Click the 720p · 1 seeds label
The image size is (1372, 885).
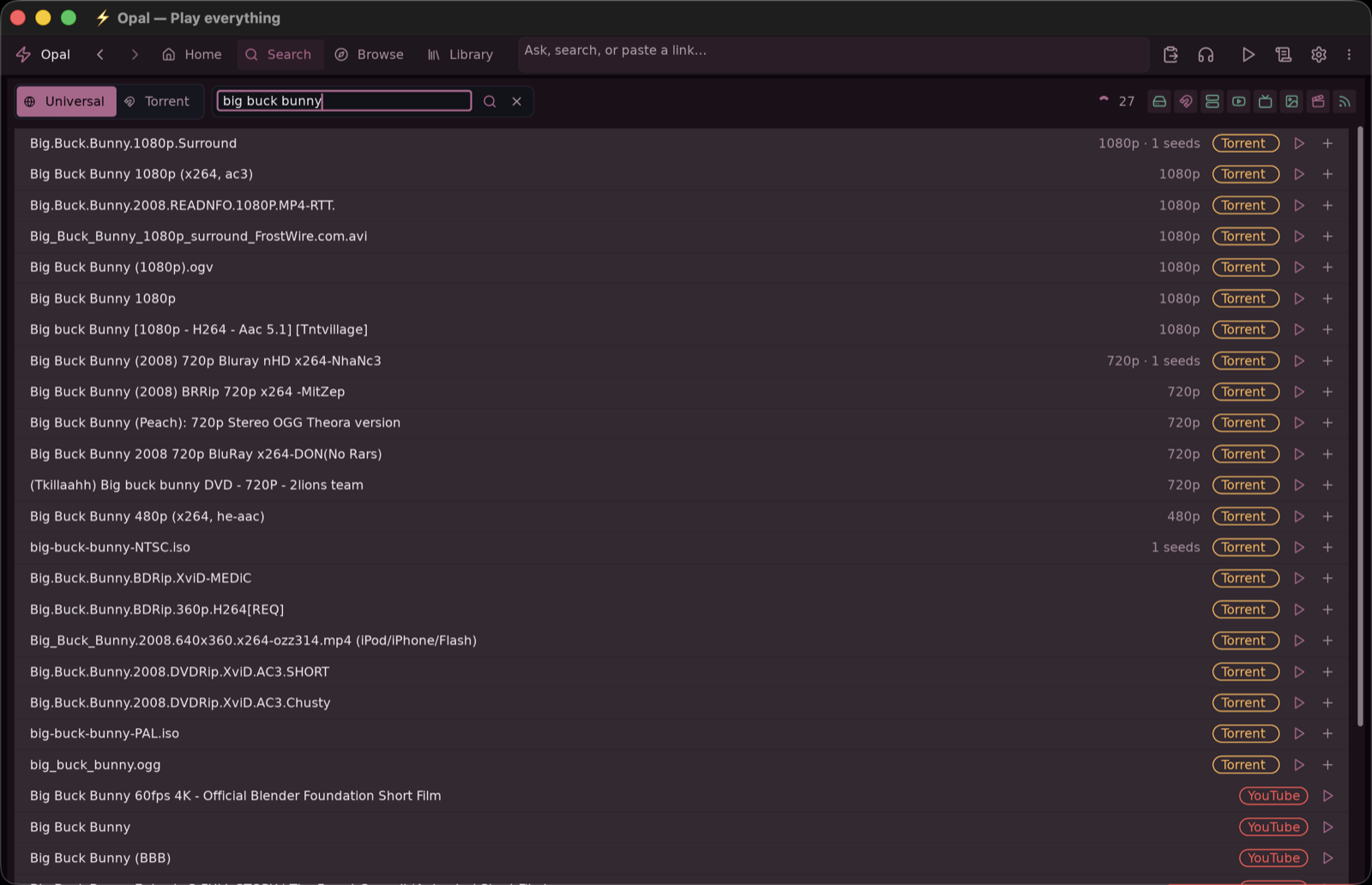point(1153,361)
